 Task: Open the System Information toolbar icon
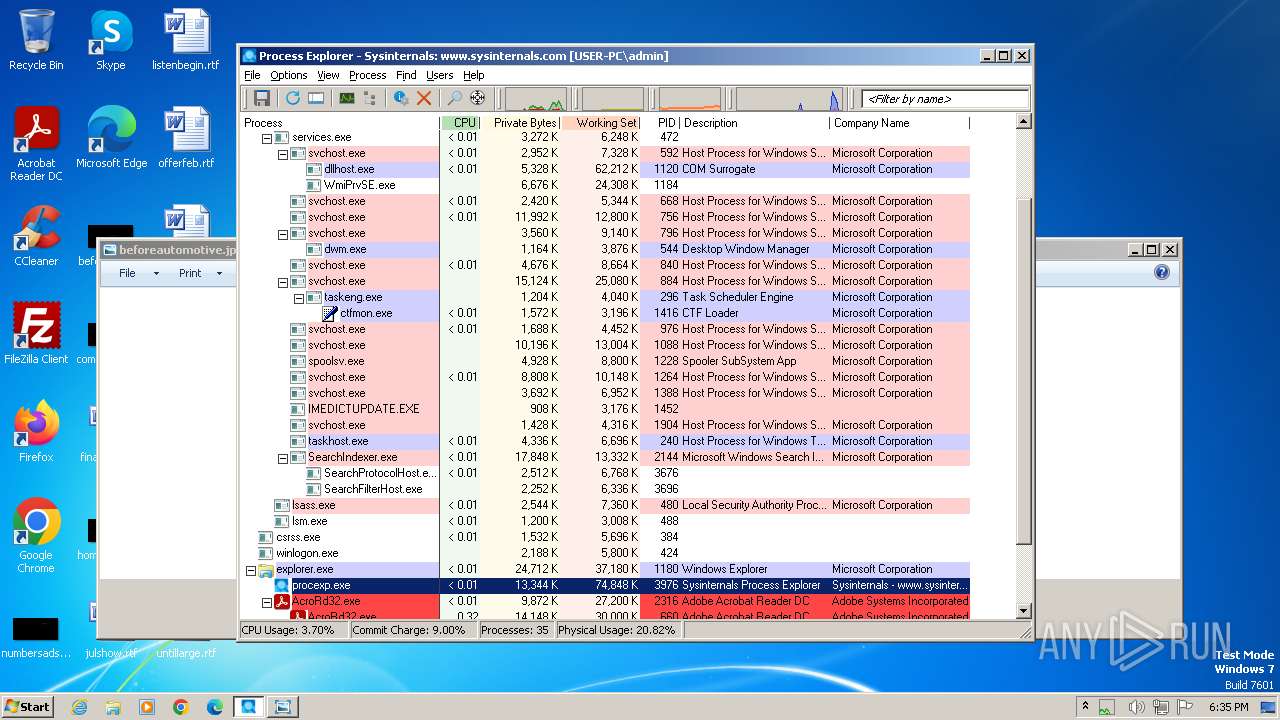point(347,98)
